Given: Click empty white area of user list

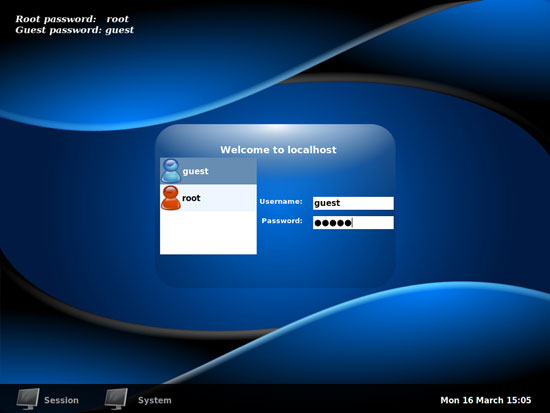Looking at the screenshot, I should [x=208, y=233].
